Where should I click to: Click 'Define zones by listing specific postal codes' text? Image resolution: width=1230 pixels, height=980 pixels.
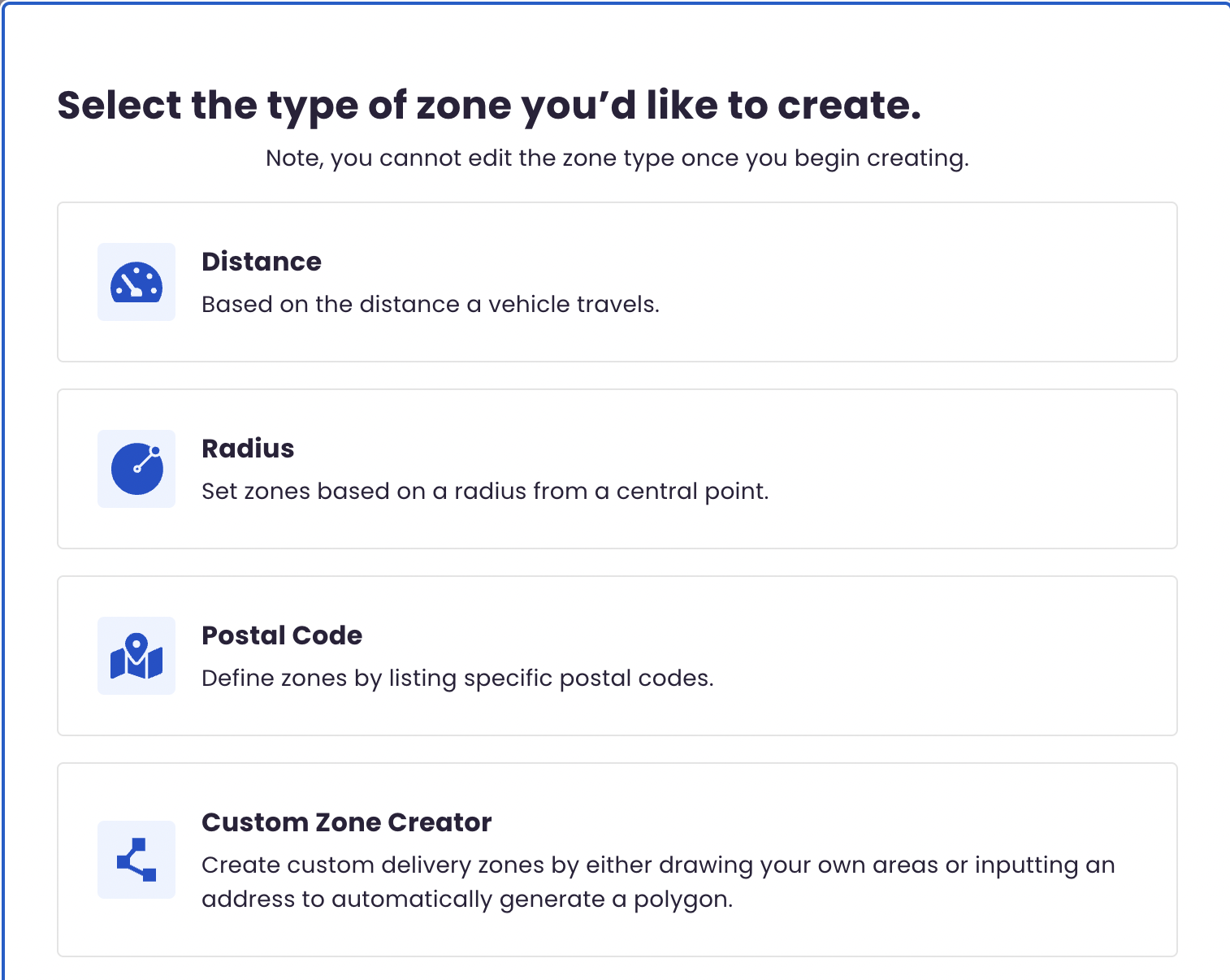click(x=457, y=679)
